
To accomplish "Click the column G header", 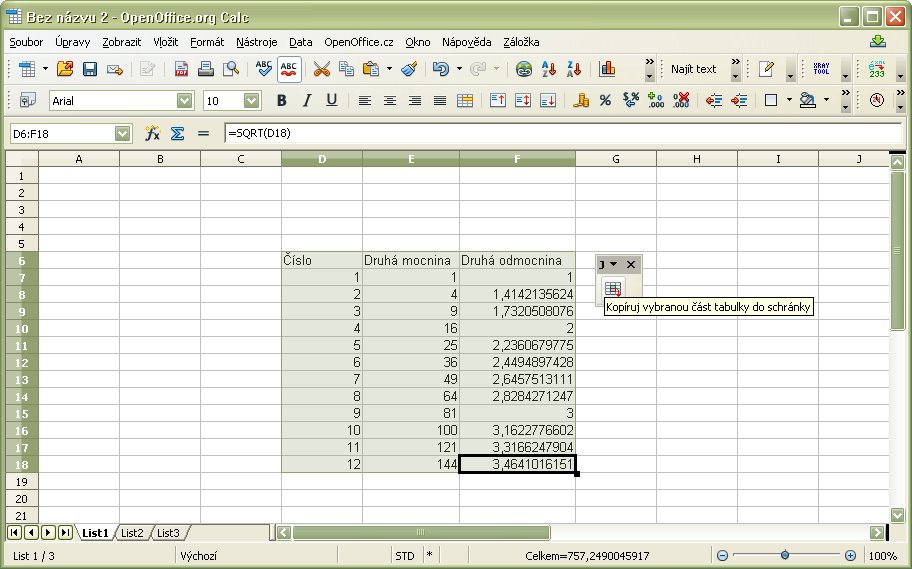I will coord(615,159).
